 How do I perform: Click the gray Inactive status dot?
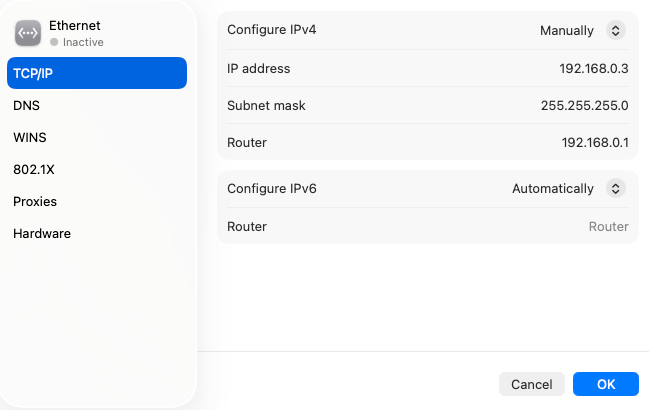[x=54, y=43]
